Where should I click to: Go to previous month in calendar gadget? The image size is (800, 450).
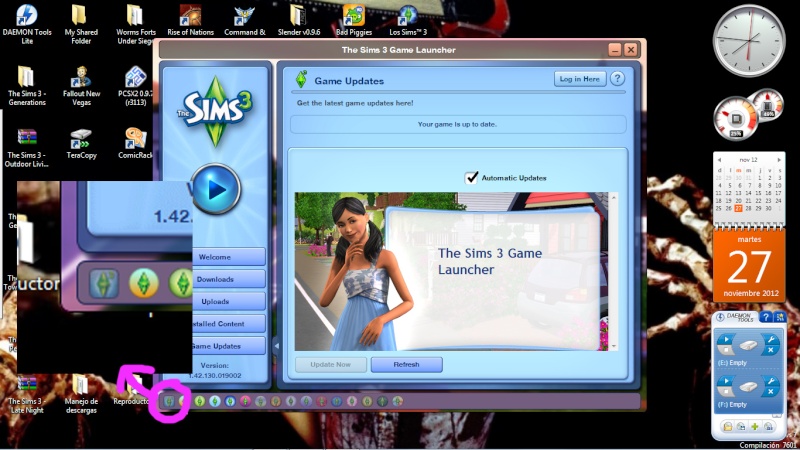[x=719, y=160]
